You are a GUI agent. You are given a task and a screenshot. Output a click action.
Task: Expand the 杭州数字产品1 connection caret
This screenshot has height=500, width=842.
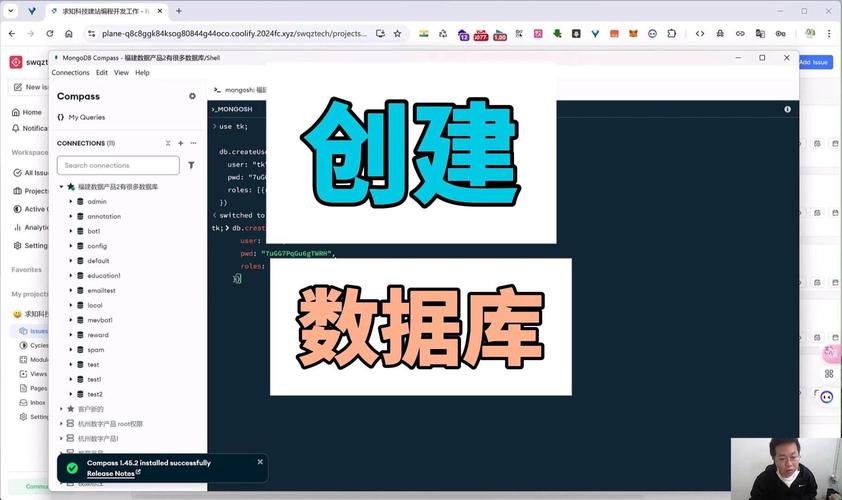click(x=61, y=438)
